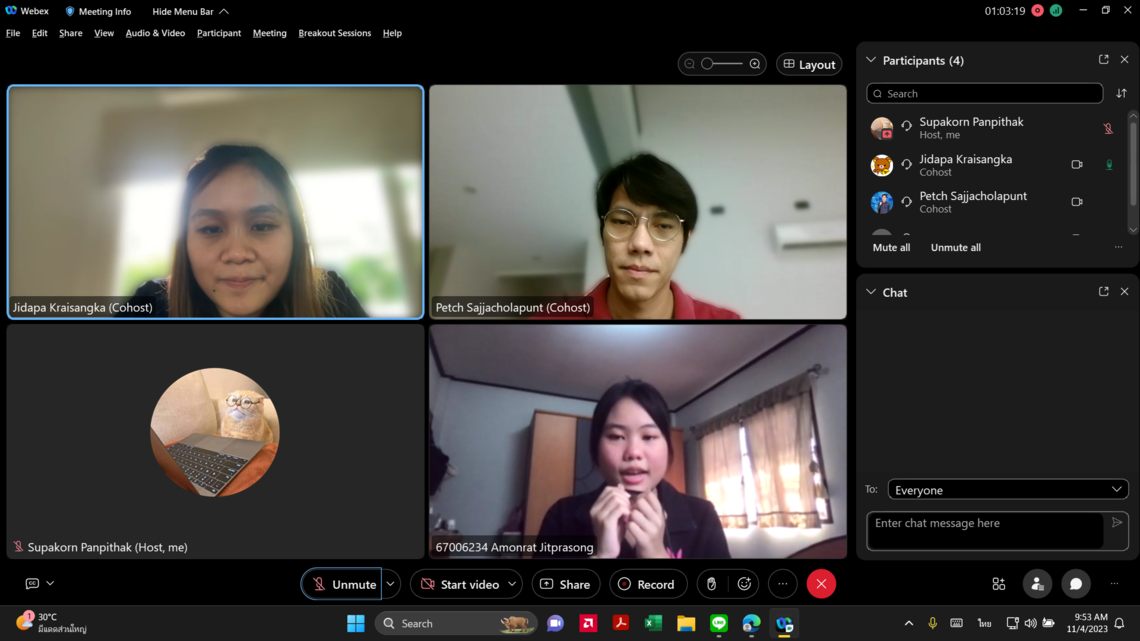Expand audio options arrow beside Unmute
1140x641 pixels.
pyautogui.click(x=391, y=584)
